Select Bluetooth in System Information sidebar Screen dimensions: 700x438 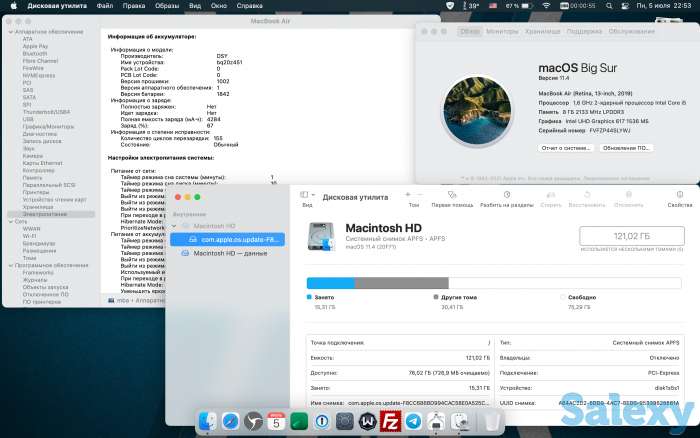click(x=35, y=54)
